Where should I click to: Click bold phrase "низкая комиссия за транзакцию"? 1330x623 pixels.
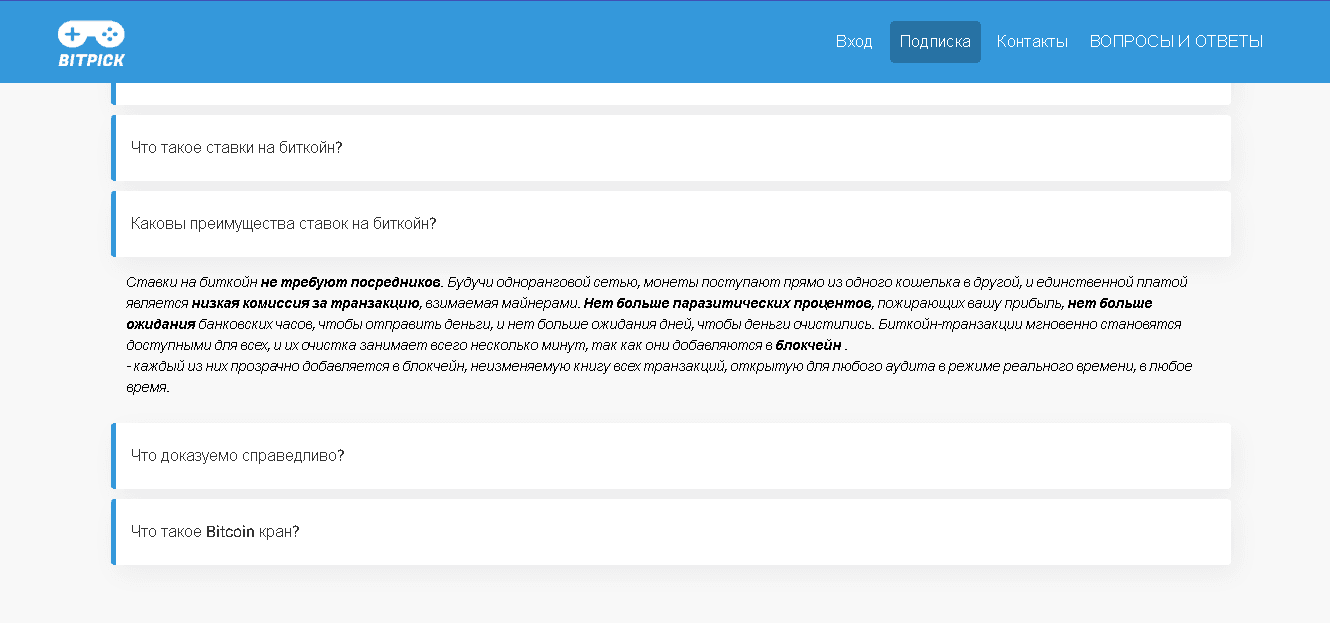[x=306, y=303]
